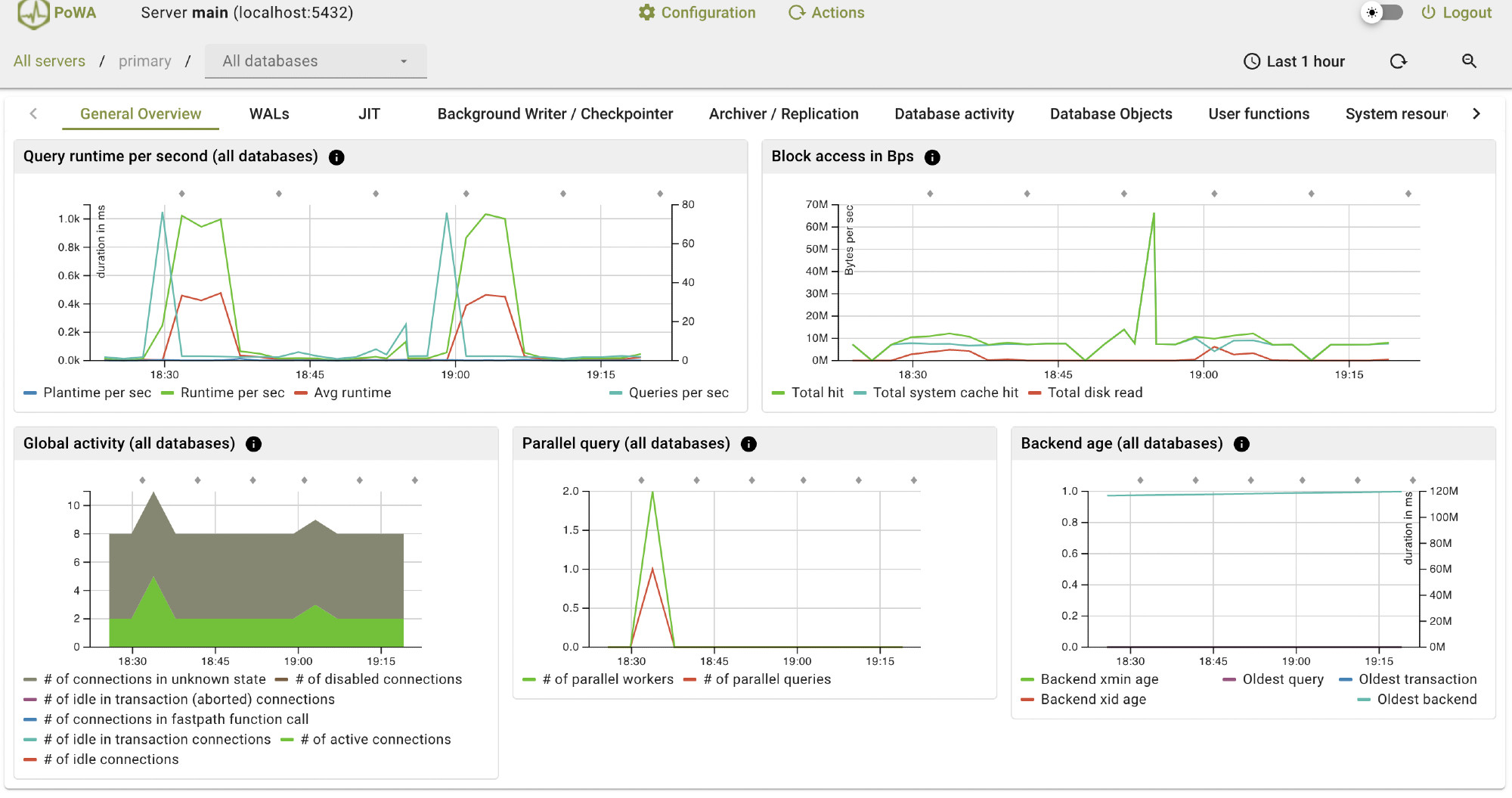Screen dimensions: 1512x798
Task: Go to All servers breadcrumb
Action: coord(49,61)
